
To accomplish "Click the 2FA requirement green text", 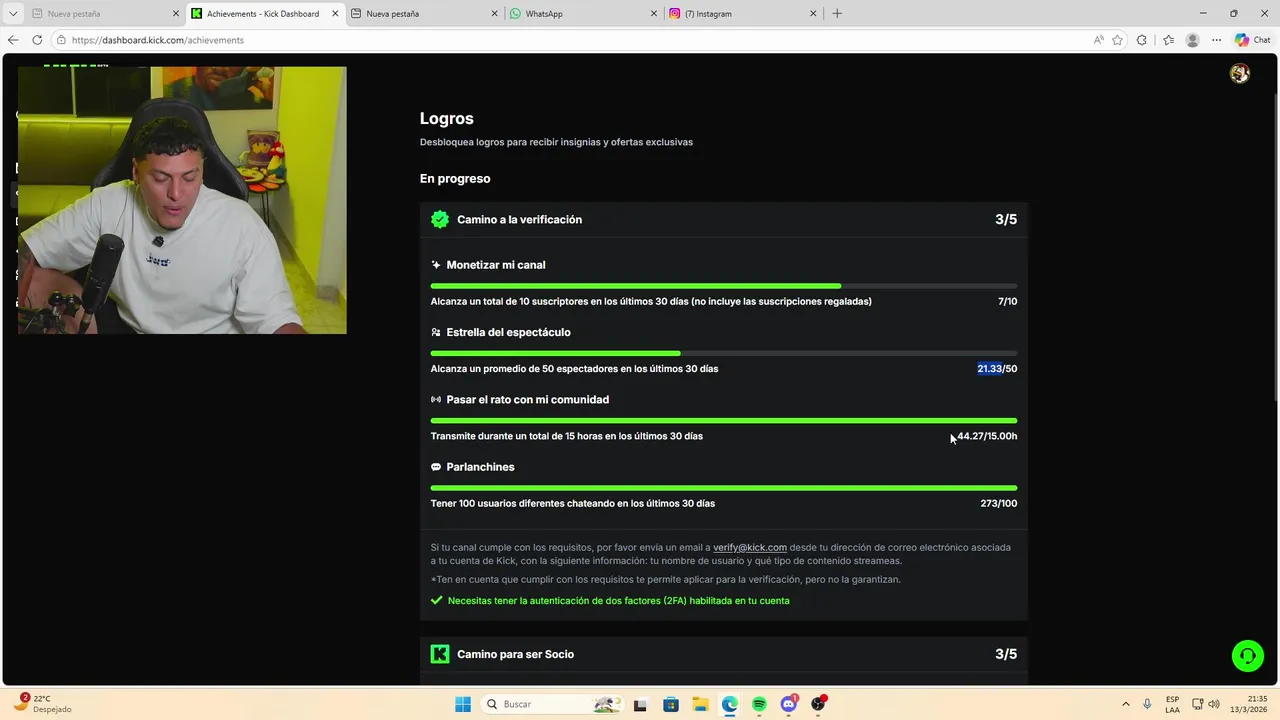I will [619, 601].
